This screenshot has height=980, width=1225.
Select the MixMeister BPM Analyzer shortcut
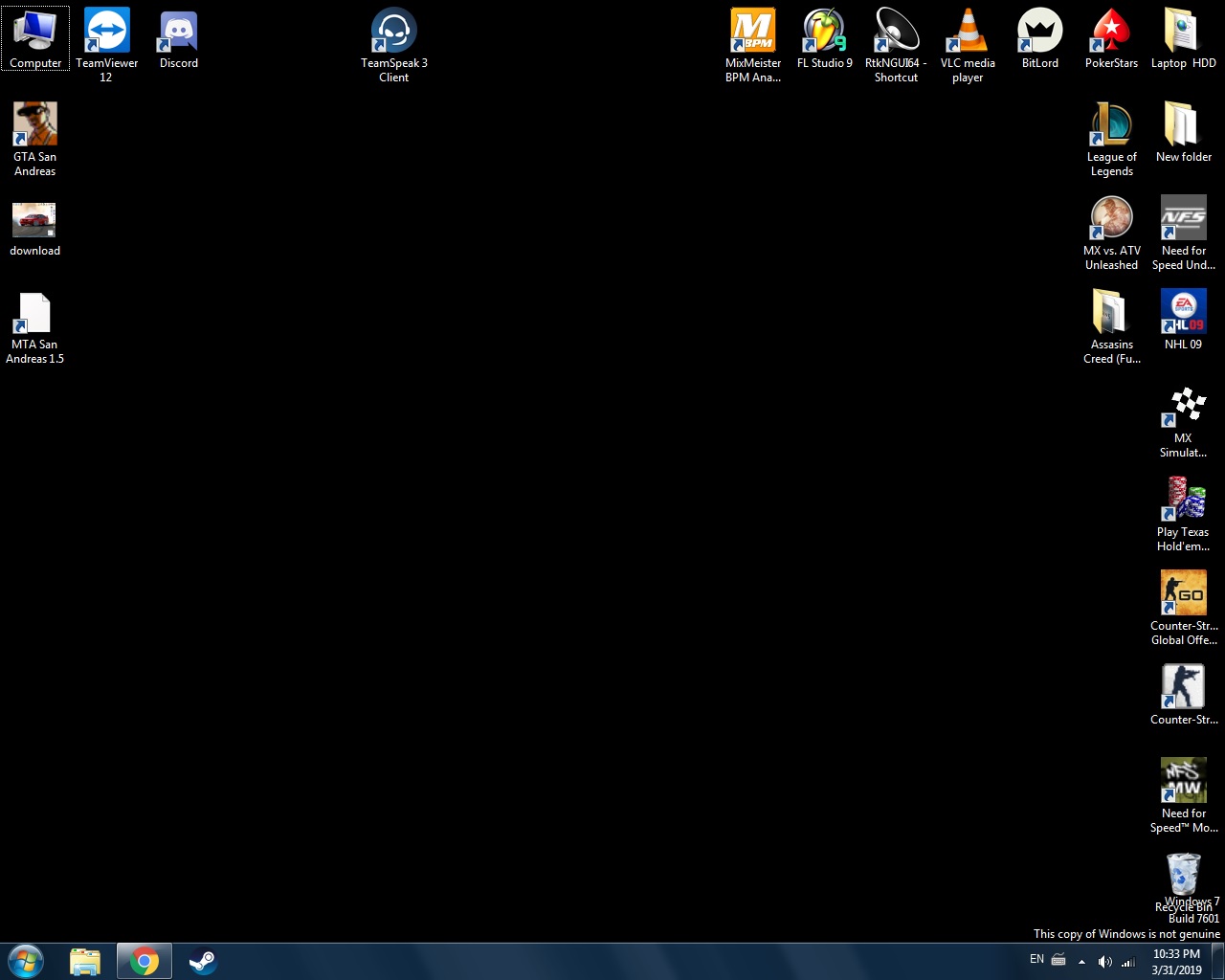click(x=753, y=45)
